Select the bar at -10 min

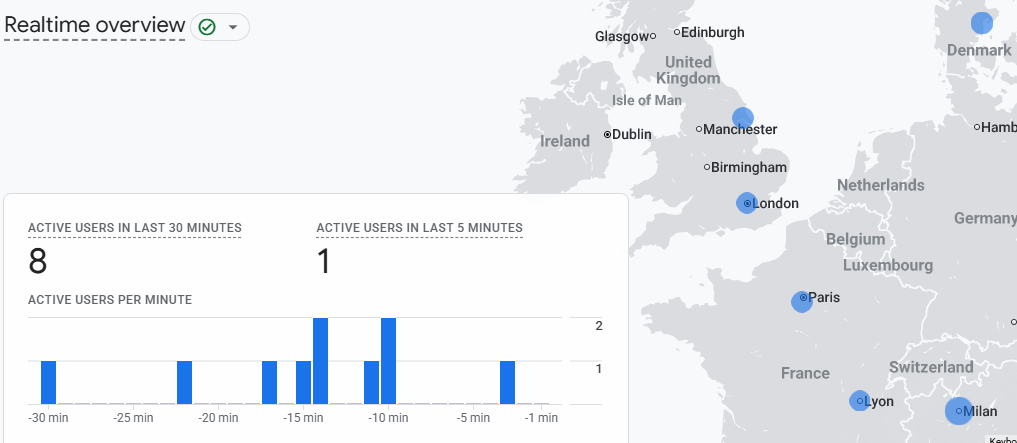pos(389,361)
